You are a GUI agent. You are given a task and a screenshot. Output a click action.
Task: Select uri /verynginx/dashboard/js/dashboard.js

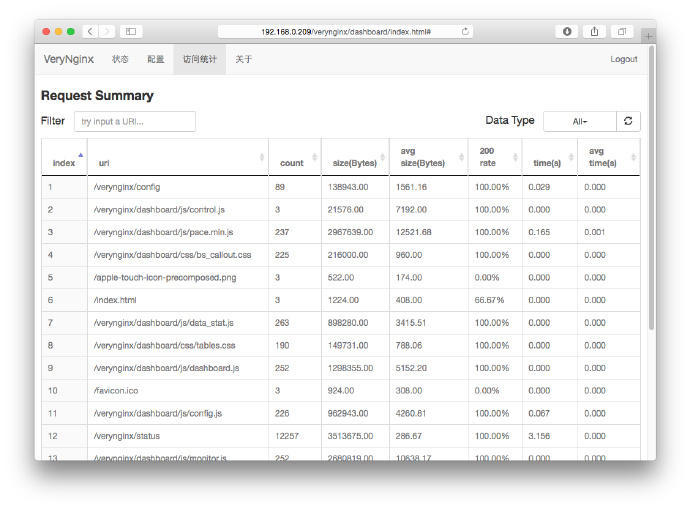point(166,368)
